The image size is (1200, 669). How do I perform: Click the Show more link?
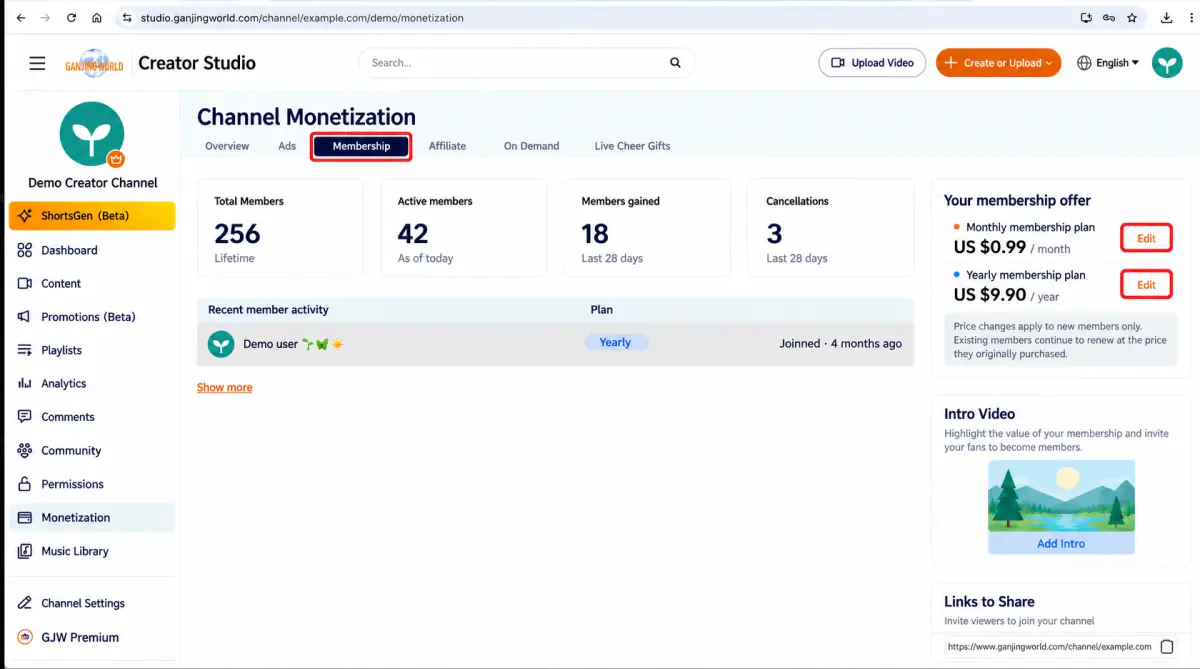[x=224, y=388]
